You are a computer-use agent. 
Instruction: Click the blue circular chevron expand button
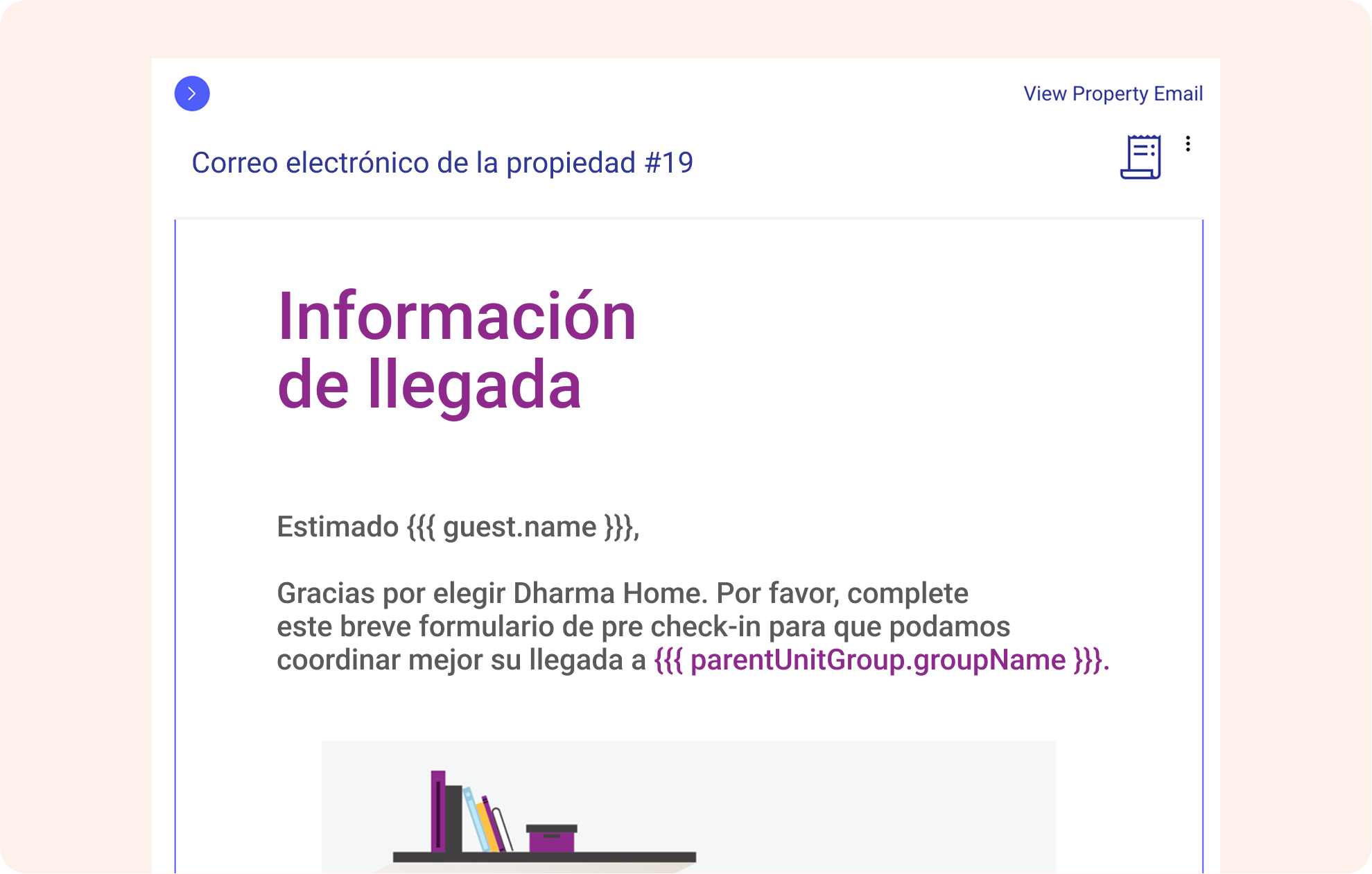pyautogui.click(x=192, y=94)
